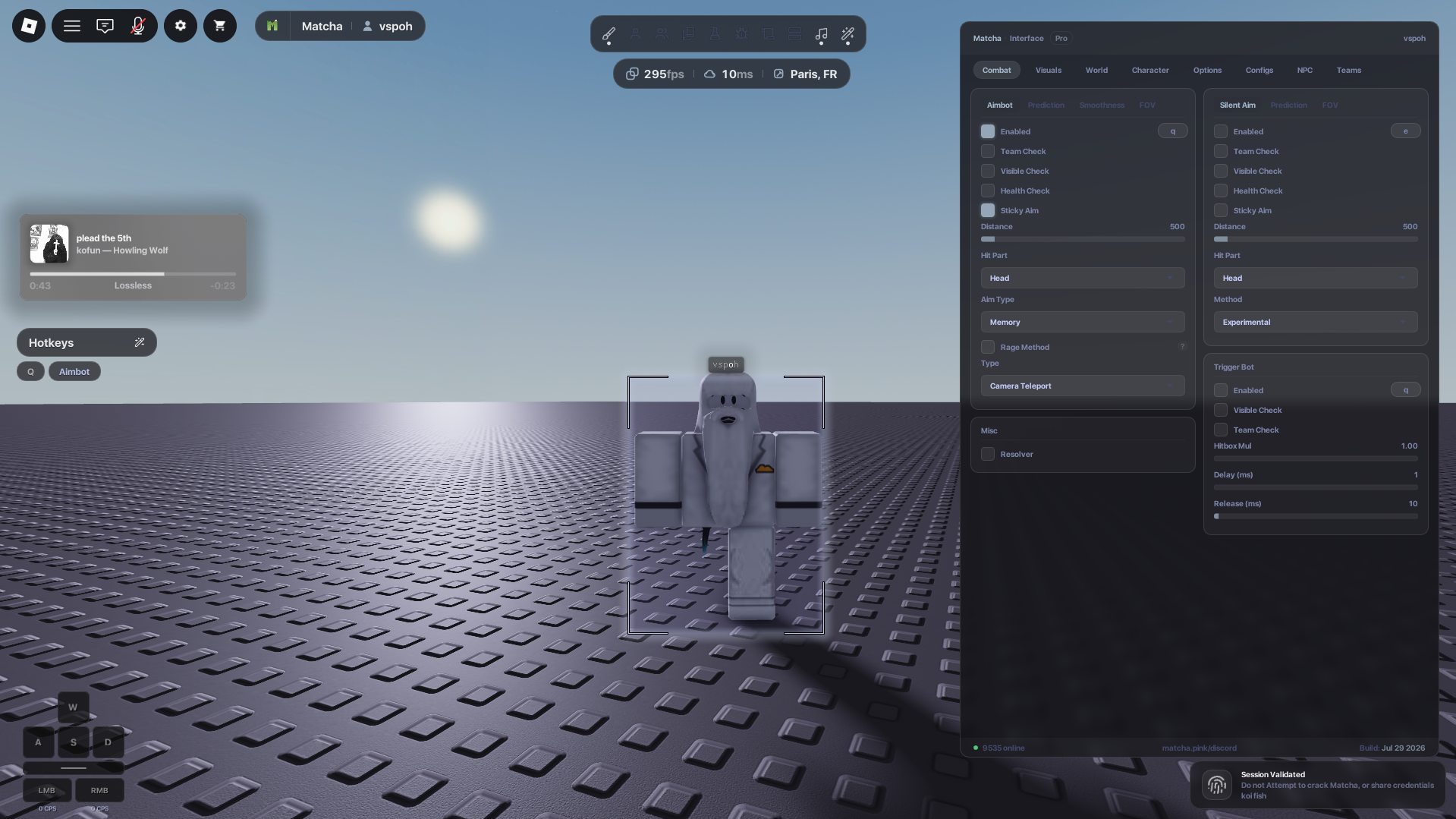Click the Silent Aim keybind button labeled e

click(x=1405, y=131)
